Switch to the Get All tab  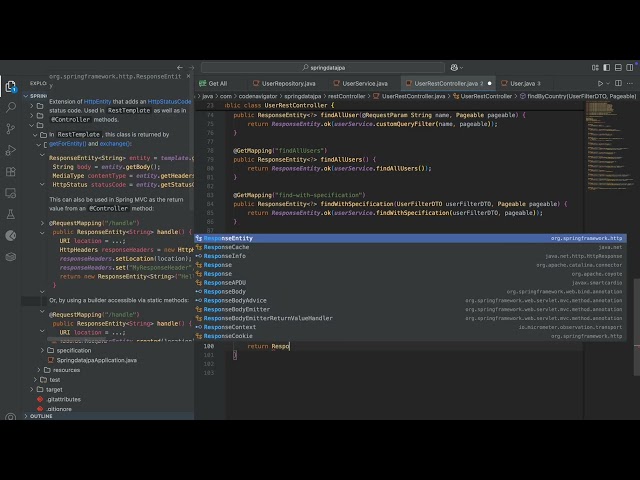(x=218, y=83)
